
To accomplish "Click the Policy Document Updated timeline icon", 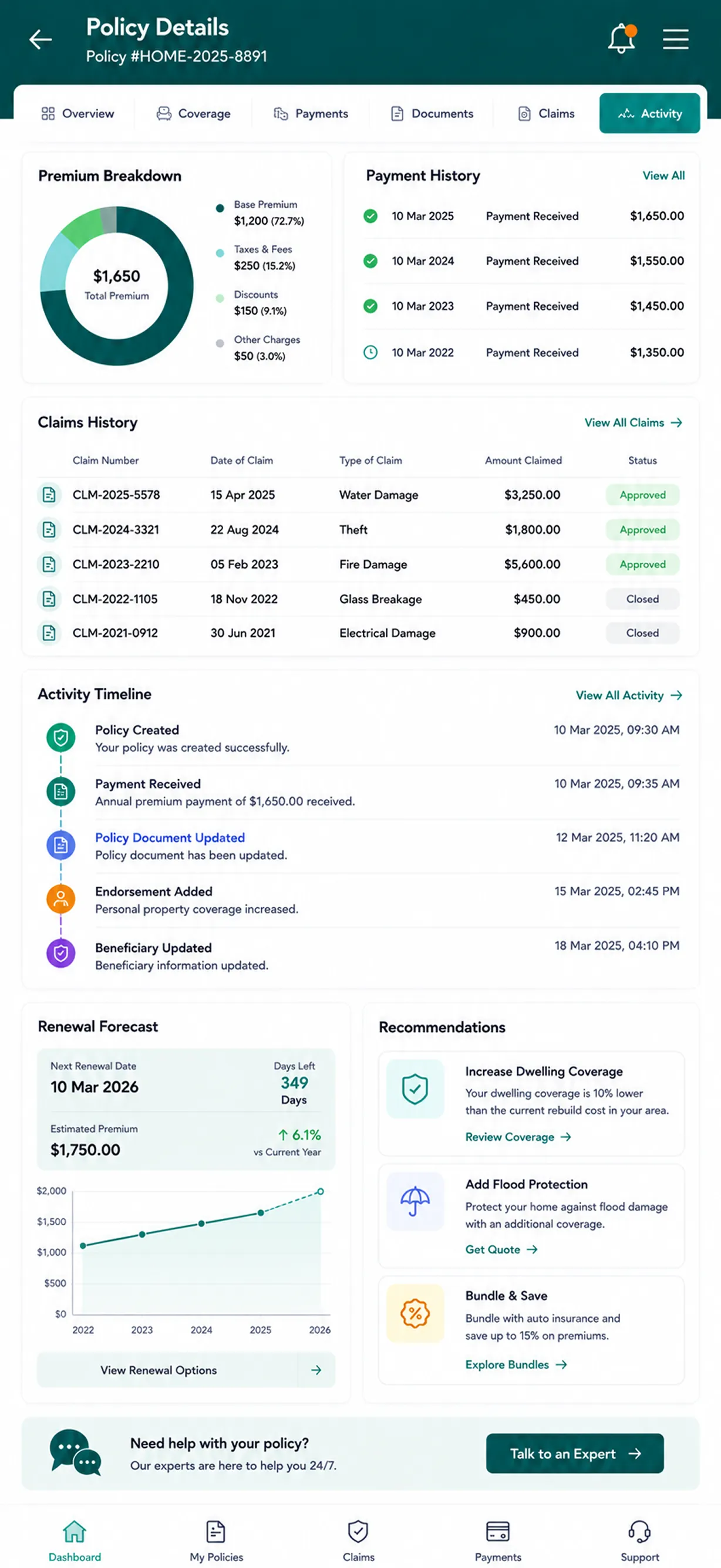I will [x=61, y=845].
